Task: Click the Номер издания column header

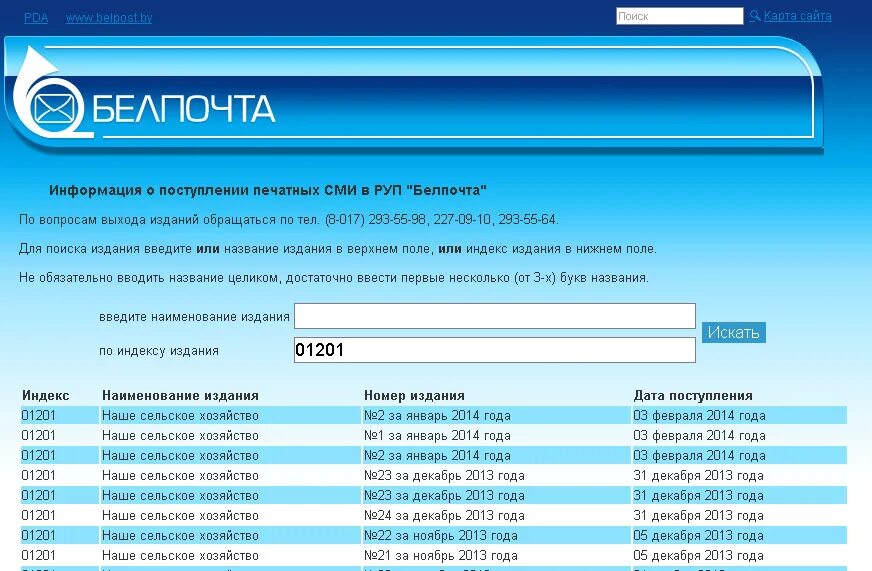Action: coord(414,395)
